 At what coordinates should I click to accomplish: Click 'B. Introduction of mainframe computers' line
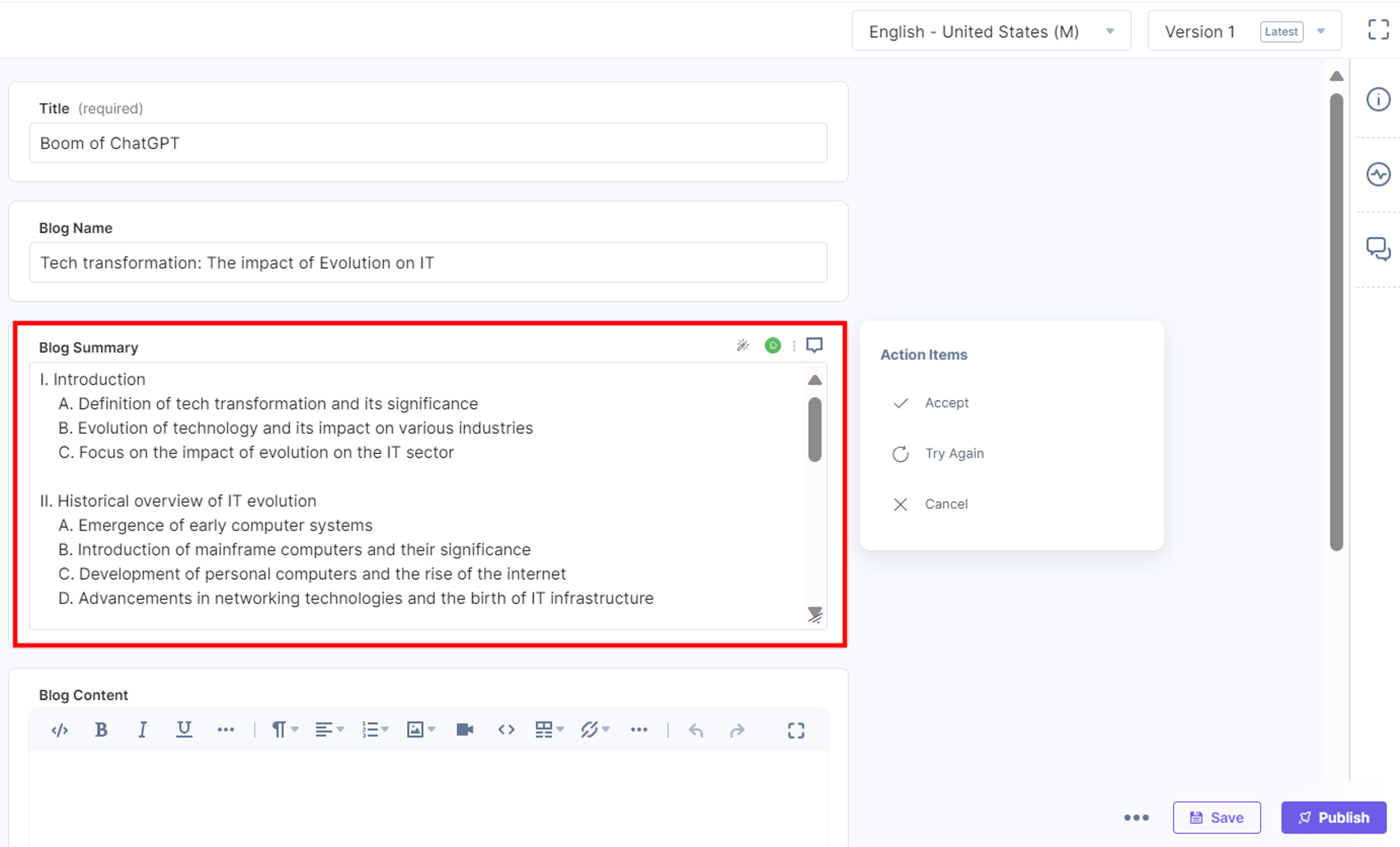(x=294, y=550)
